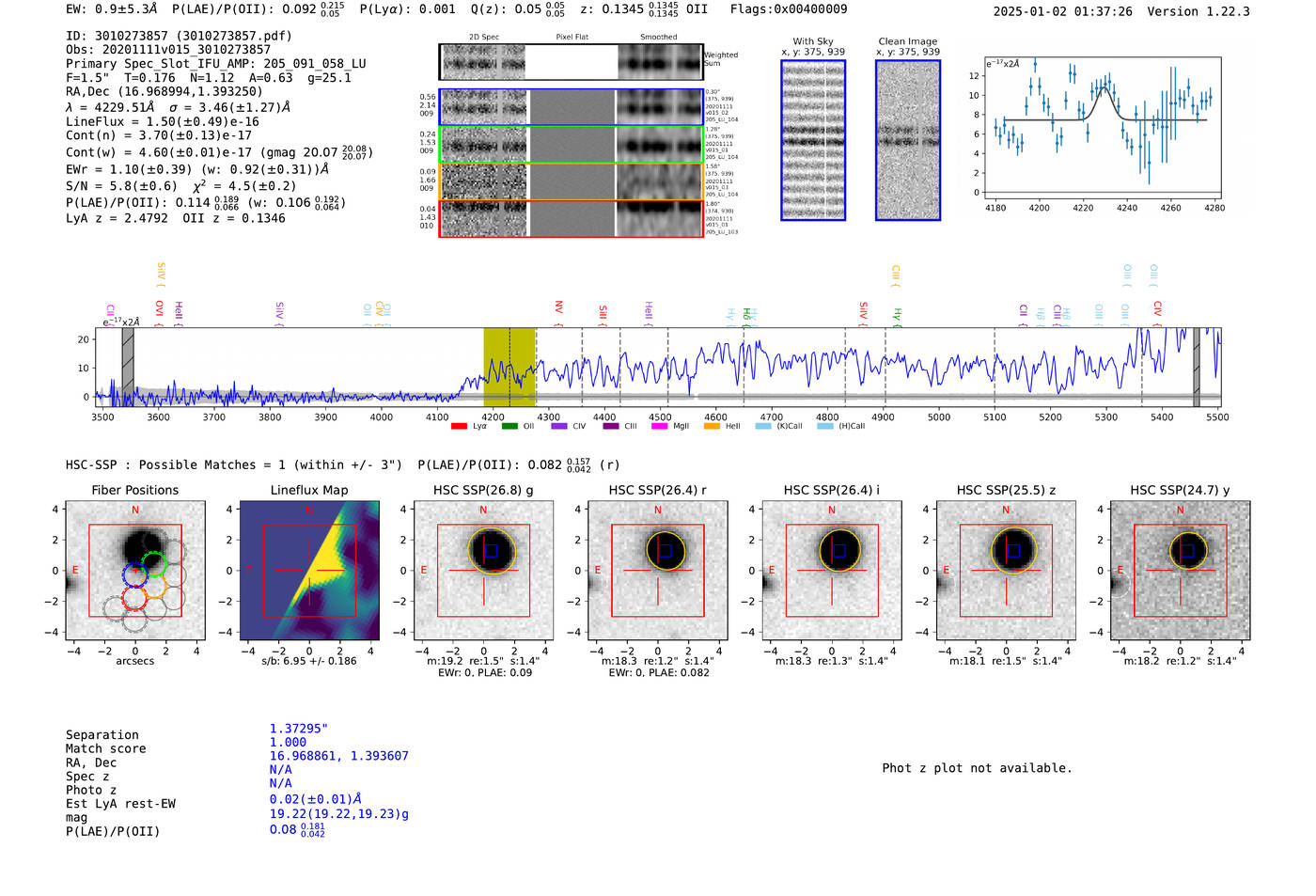The width and height of the screenshot is (1316, 896).
Task: Click the red NV line marker label
Action: (558, 307)
